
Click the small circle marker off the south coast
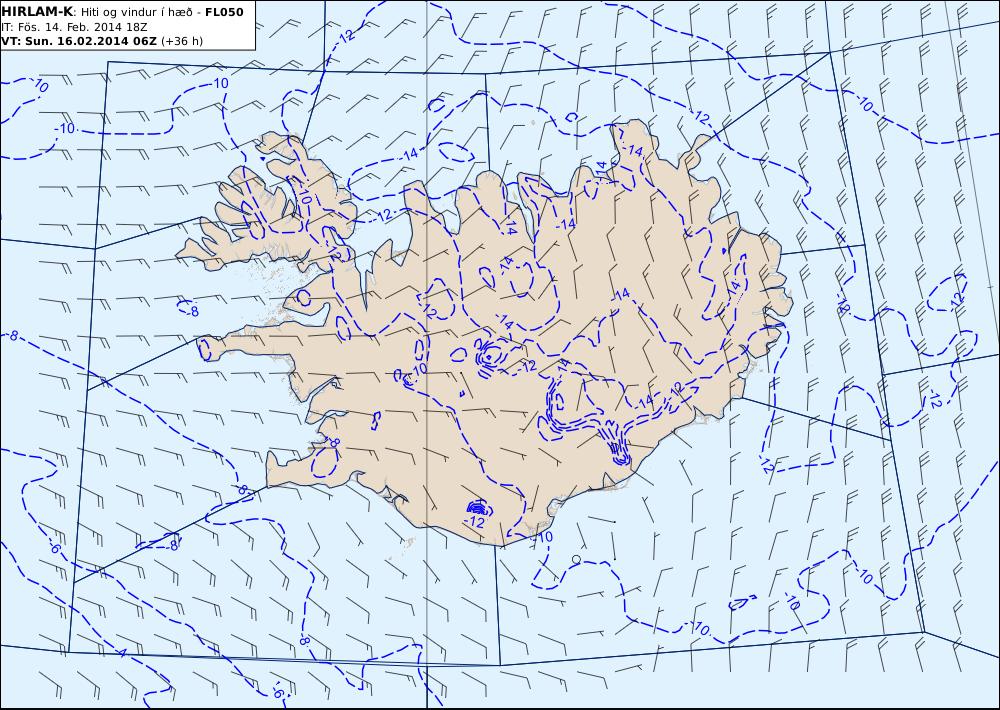577,559
